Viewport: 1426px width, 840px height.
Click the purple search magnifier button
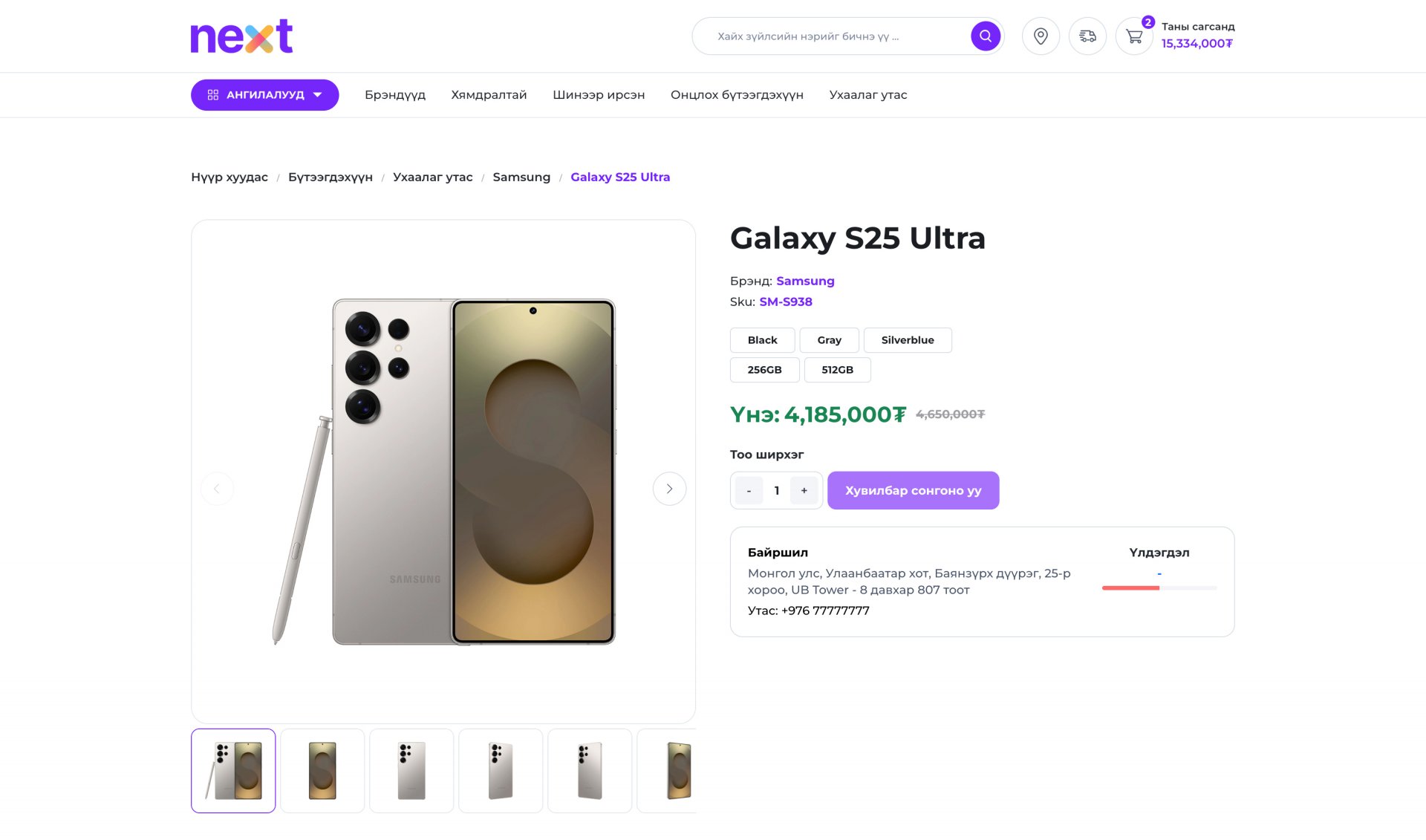985,36
